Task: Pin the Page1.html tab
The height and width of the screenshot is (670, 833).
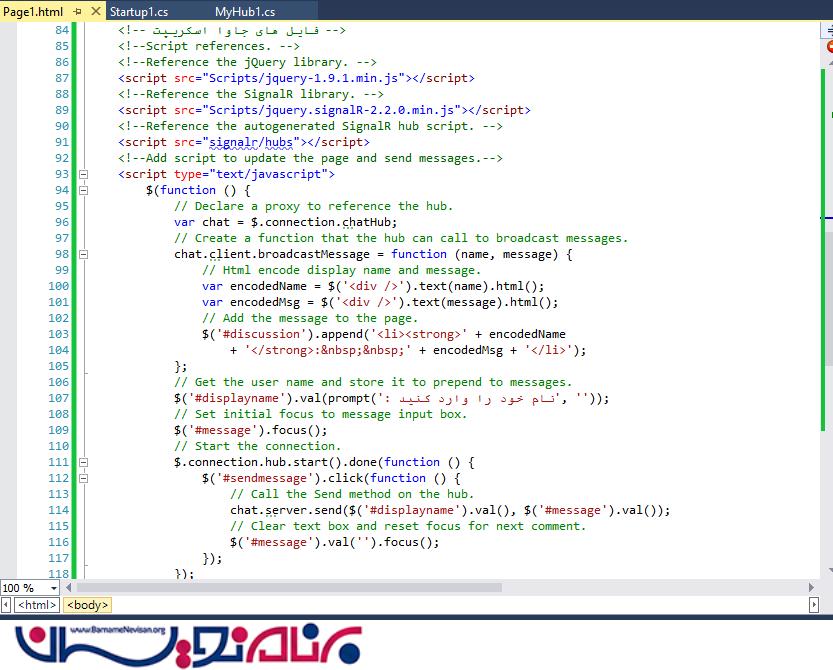Action: pyautogui.click(x=78, y=12)
